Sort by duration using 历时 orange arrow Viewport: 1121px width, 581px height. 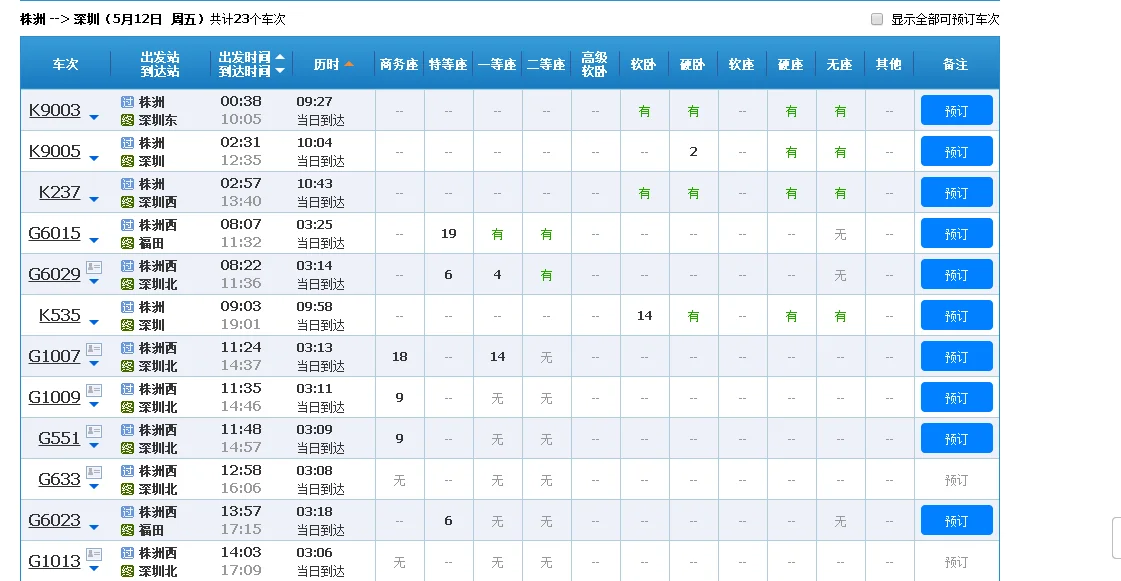pyautogui.click(x=349, y=64)
